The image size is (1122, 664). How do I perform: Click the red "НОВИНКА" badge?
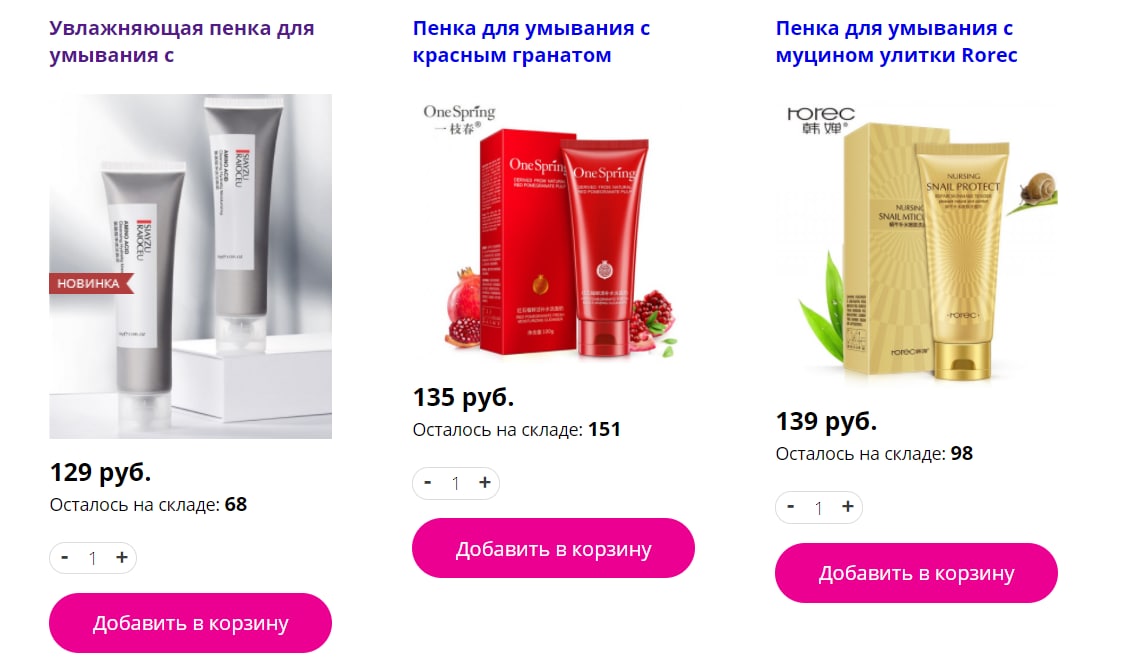(x=91, y=283)
